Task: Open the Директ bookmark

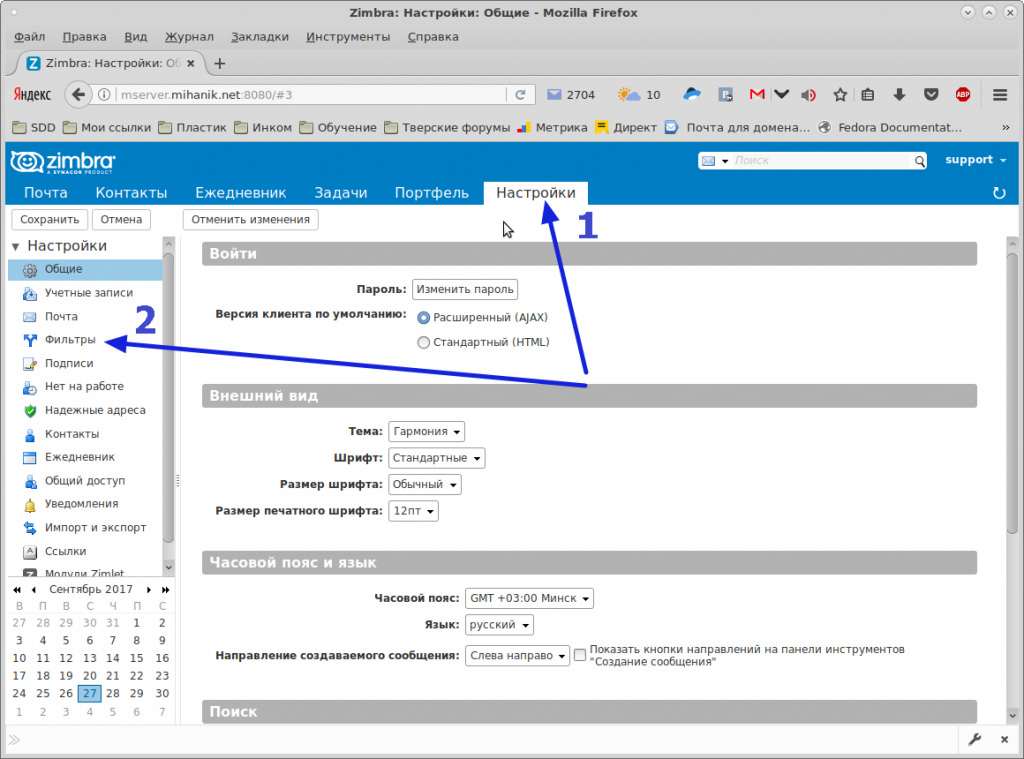Action: 626,127
